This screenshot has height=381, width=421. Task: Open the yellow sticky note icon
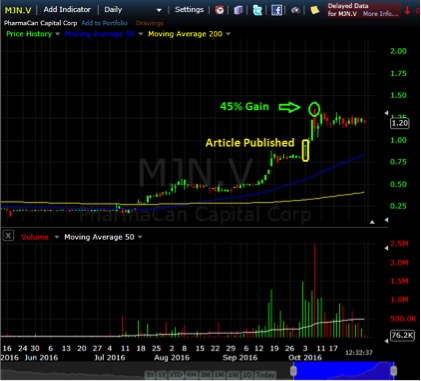(314, 10)
